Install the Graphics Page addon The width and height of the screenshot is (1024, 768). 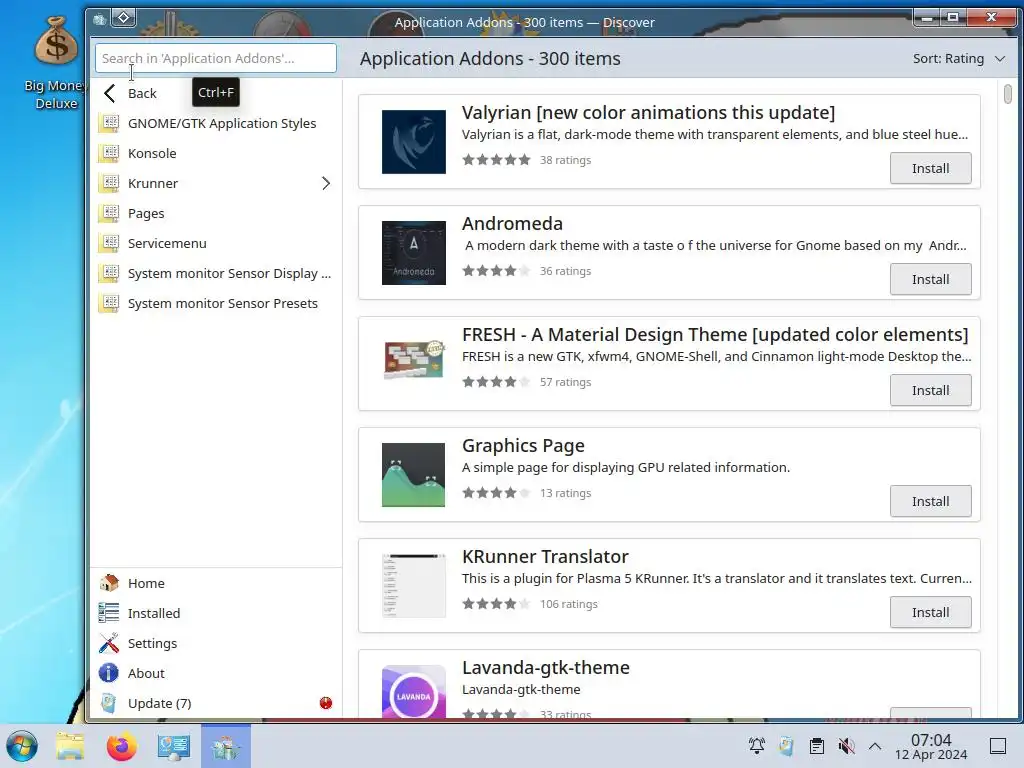pos(930,501)
